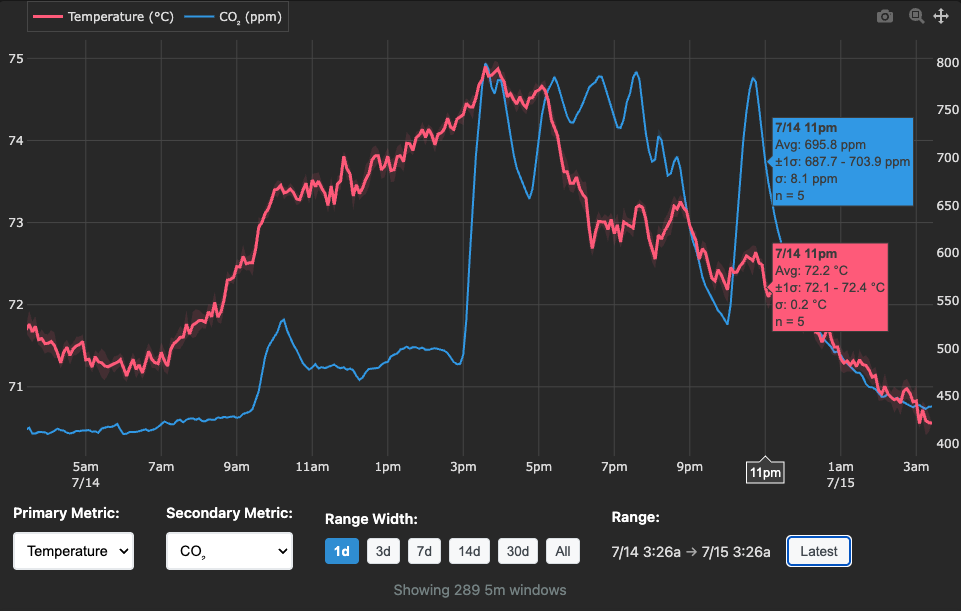Viewport: 961px width, 611px height.
Task: Keep the 1d range width selected
Action: click(x=342, y=550)
